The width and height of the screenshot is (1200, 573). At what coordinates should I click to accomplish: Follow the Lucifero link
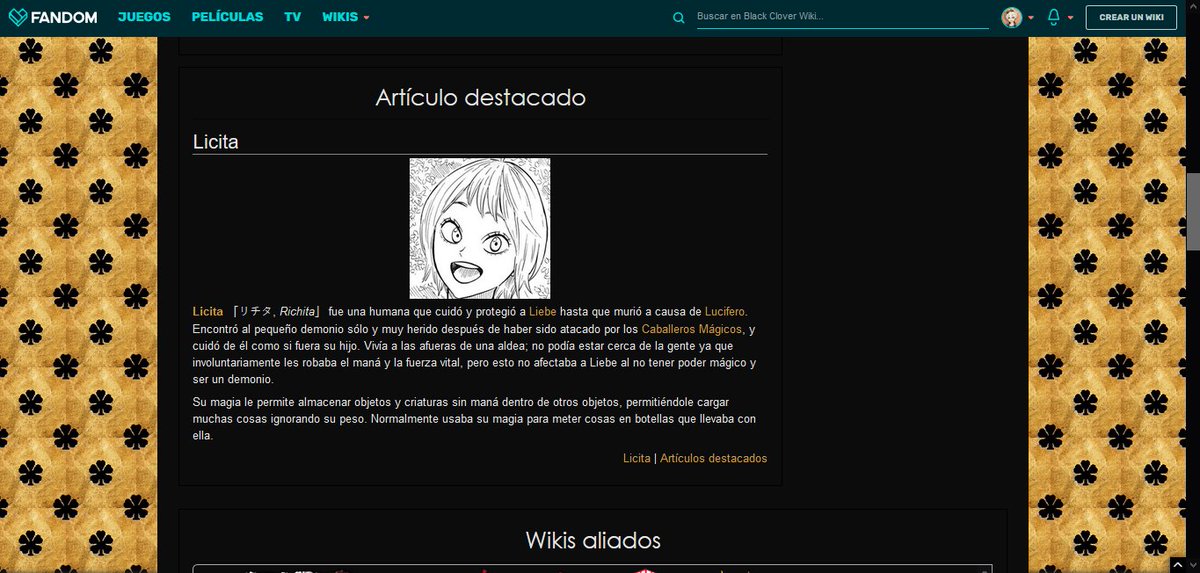[x=725, y=312]
